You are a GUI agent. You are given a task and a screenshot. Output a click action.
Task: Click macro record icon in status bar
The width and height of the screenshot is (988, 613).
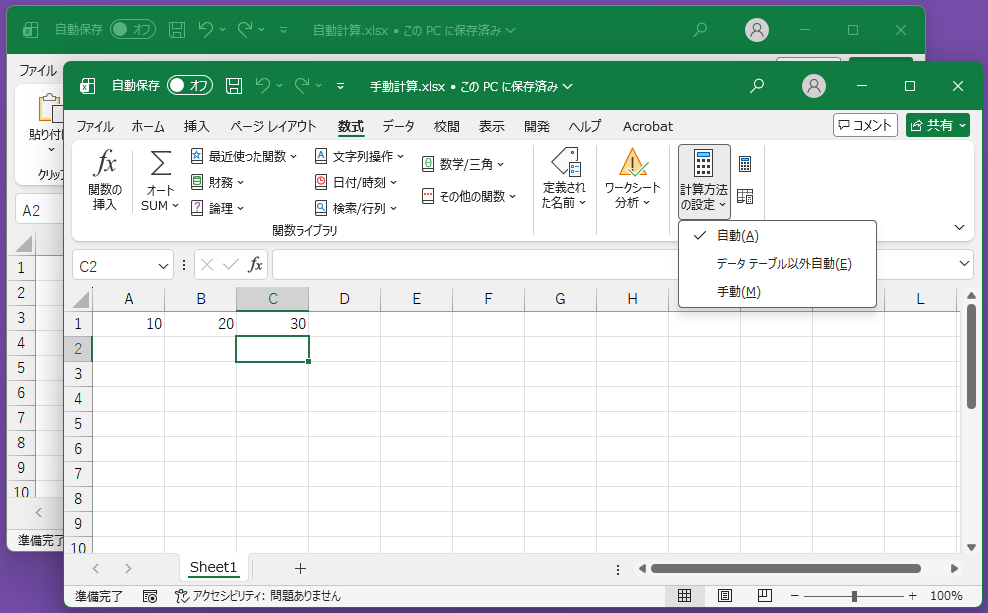coord(150,596)
